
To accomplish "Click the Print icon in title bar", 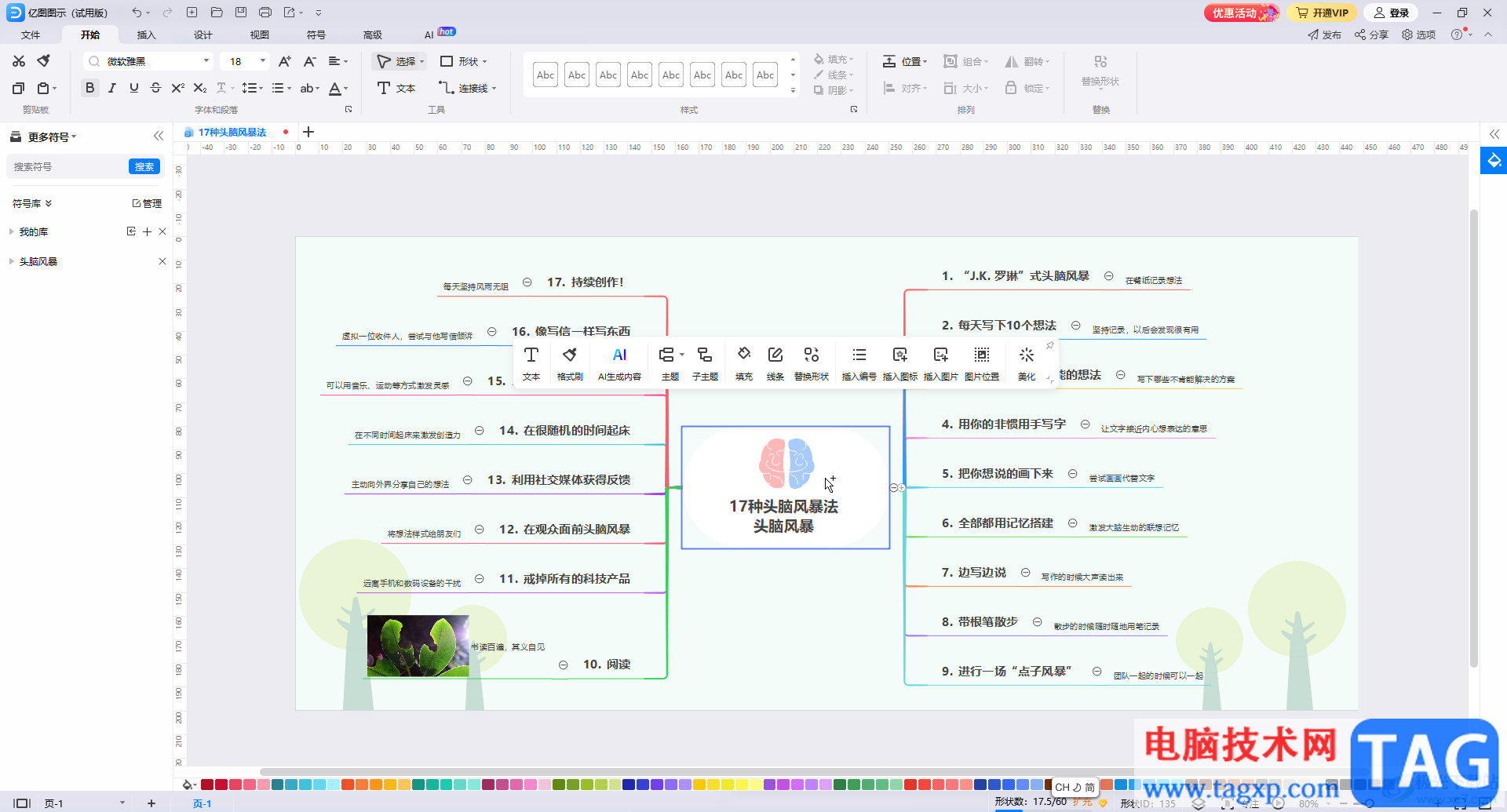I will click(265, 13).
